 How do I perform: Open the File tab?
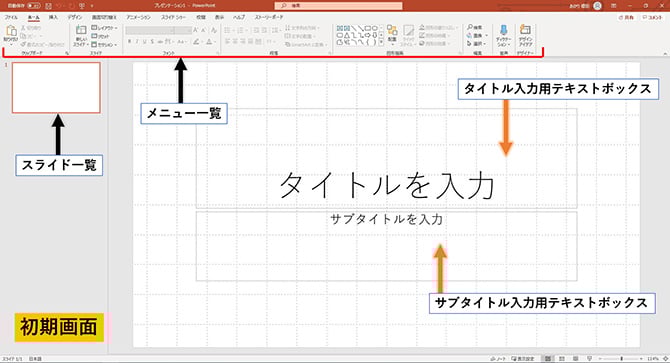[x=11, y=17]
